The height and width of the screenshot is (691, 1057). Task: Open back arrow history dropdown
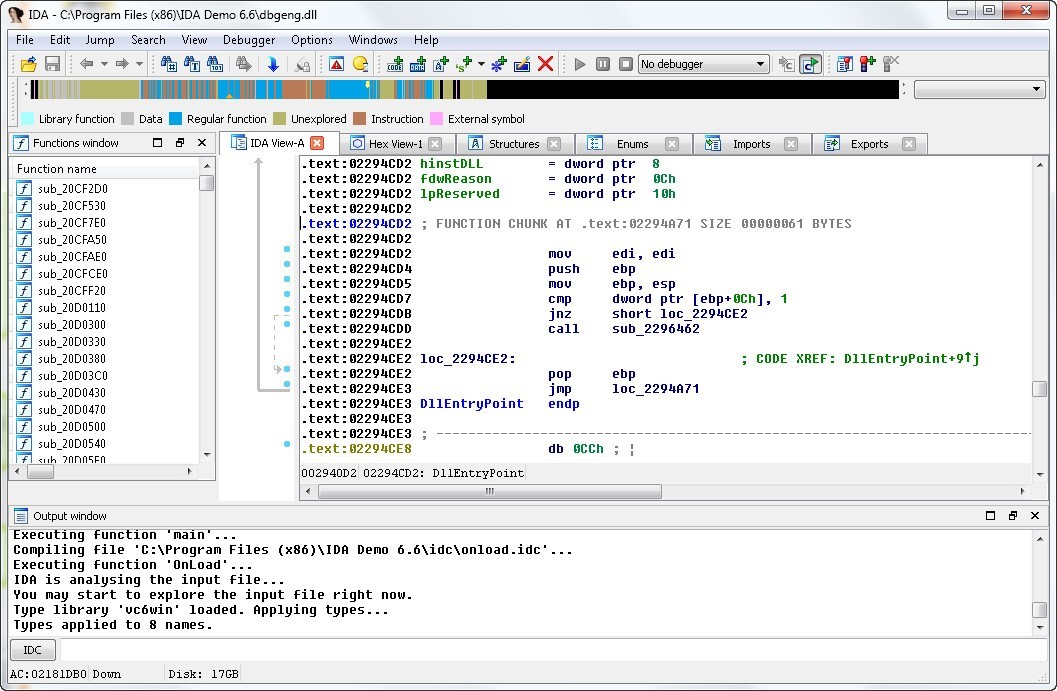click(103, 64)
